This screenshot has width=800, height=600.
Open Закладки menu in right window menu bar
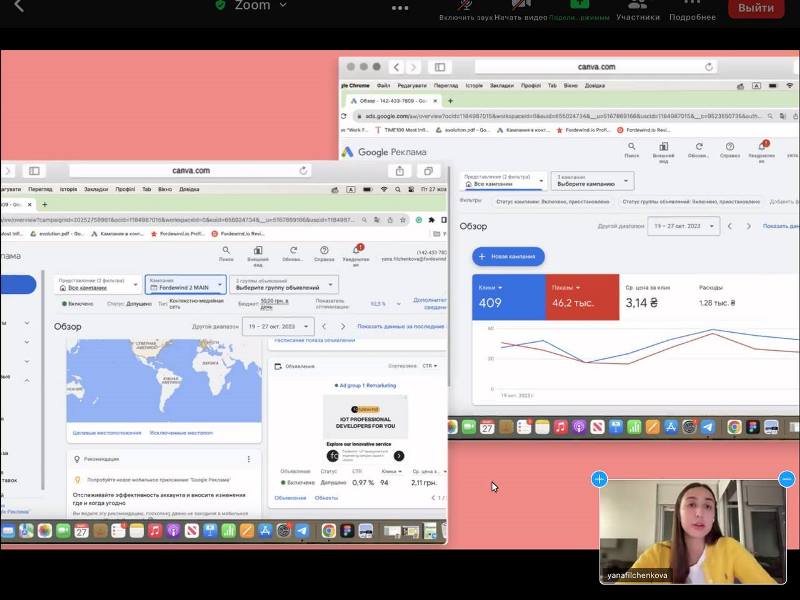pos(502,86)
